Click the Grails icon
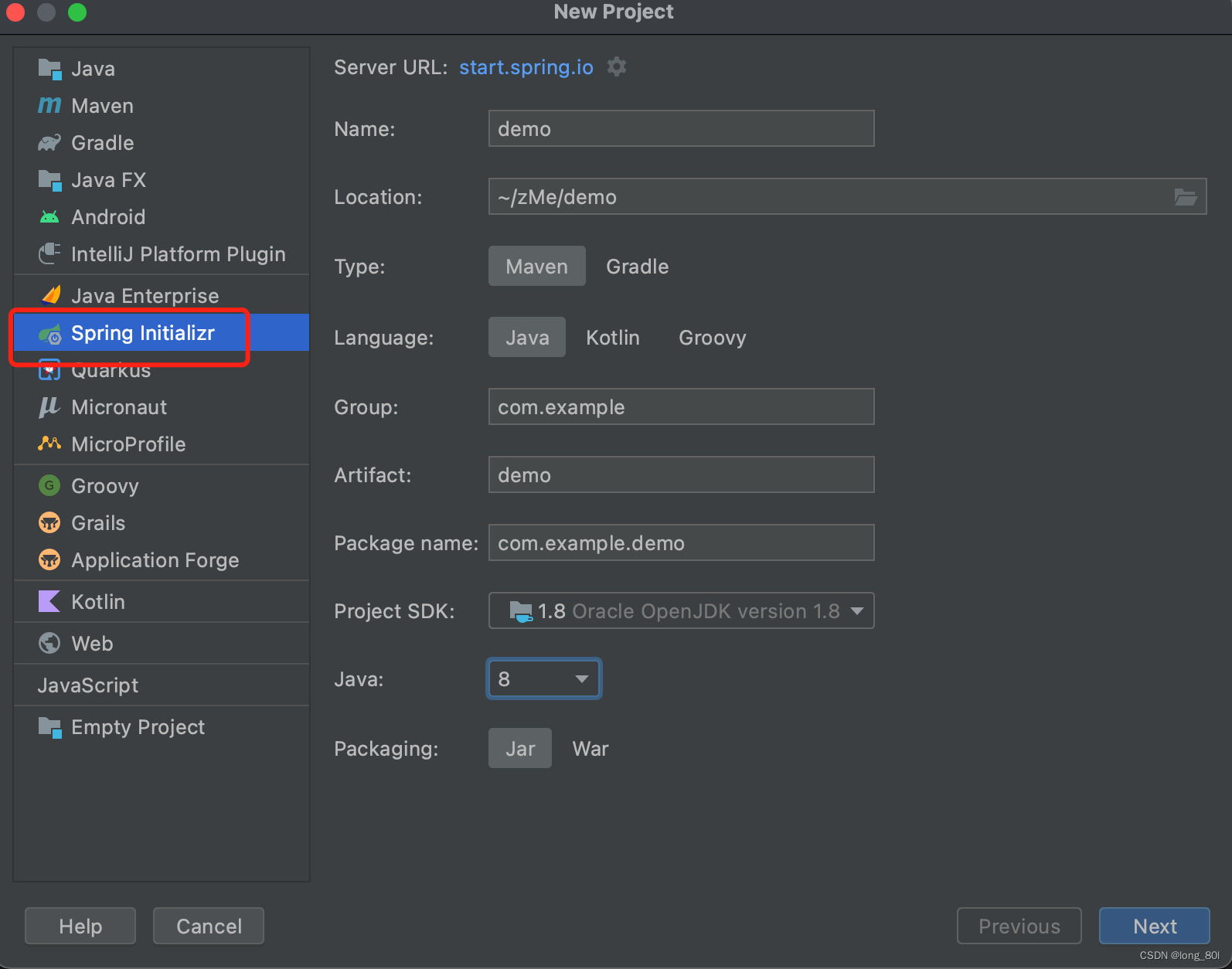This screenshot has height=969, width=1232. point(49,522)
